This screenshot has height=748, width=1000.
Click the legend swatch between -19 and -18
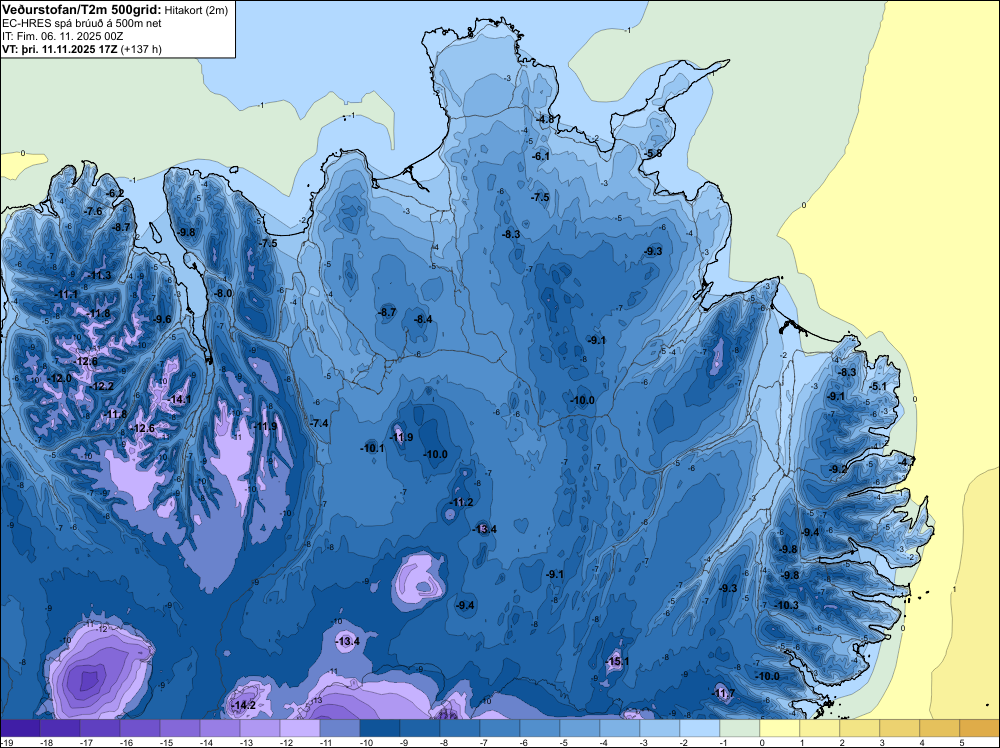(x=20, y=728)
